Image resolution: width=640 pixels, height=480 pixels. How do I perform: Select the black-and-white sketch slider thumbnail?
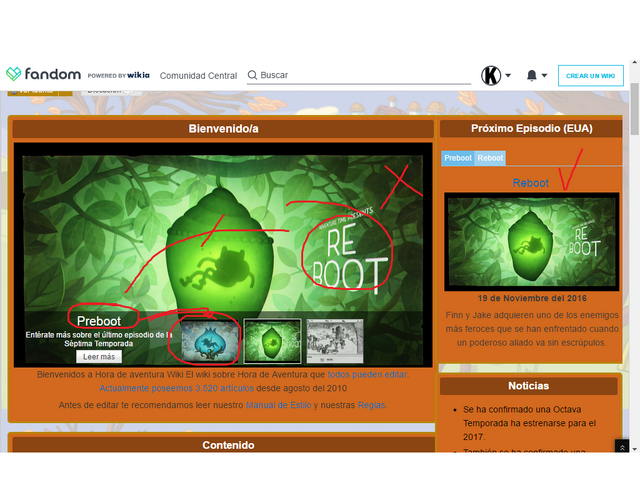click(335, 341)
